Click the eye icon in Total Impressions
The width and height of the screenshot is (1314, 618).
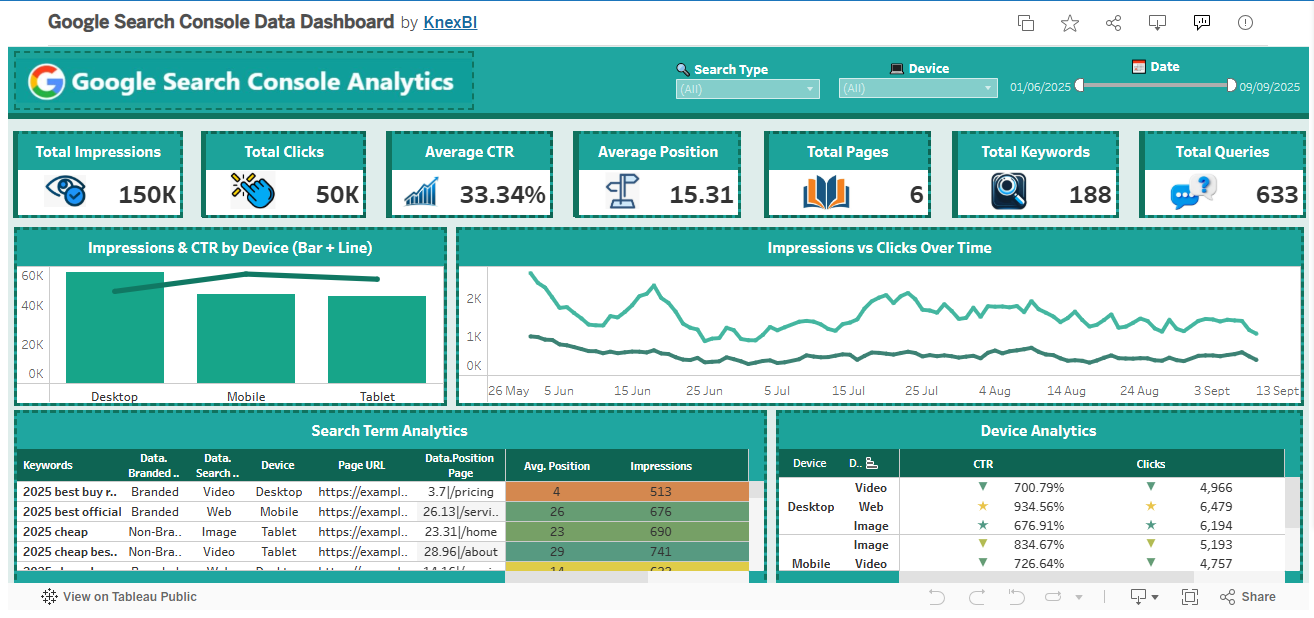pyautogui.click(x=65, y=191)
